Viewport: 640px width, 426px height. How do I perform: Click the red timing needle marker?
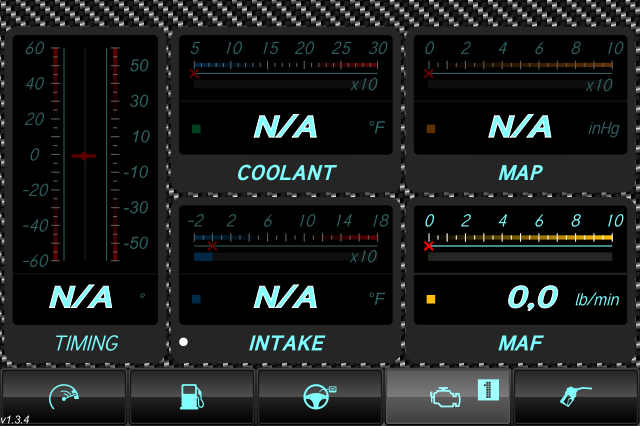84,156
